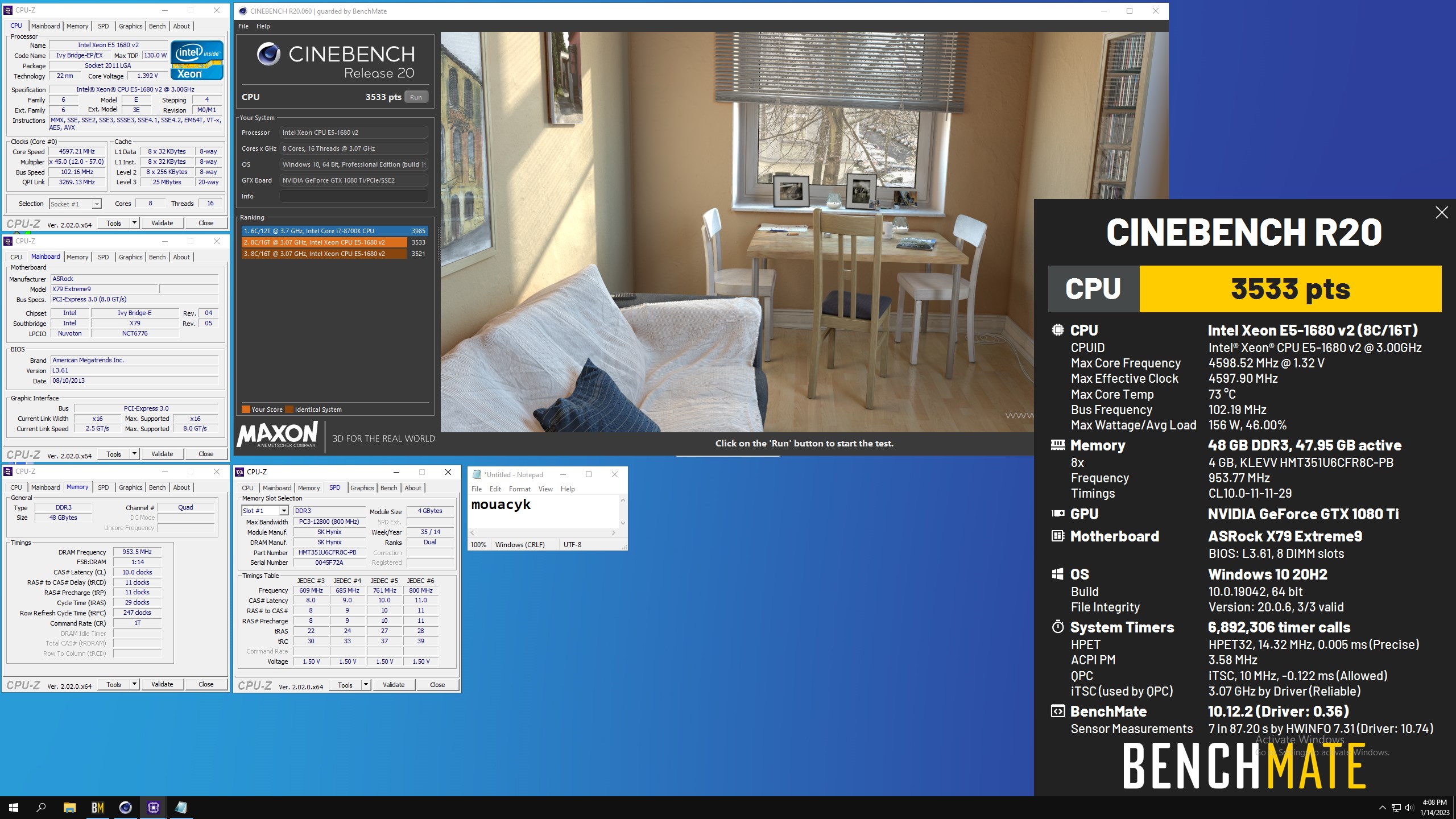The image size is (1456, 819).
Task: Switch to the Mainboard tab in the top CPU-Z window
Action: point(45,26)
